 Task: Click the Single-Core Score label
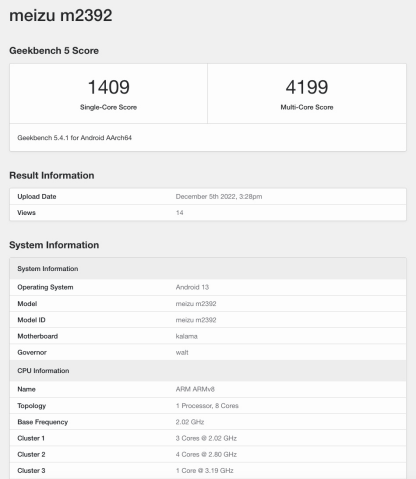(108, 107)
